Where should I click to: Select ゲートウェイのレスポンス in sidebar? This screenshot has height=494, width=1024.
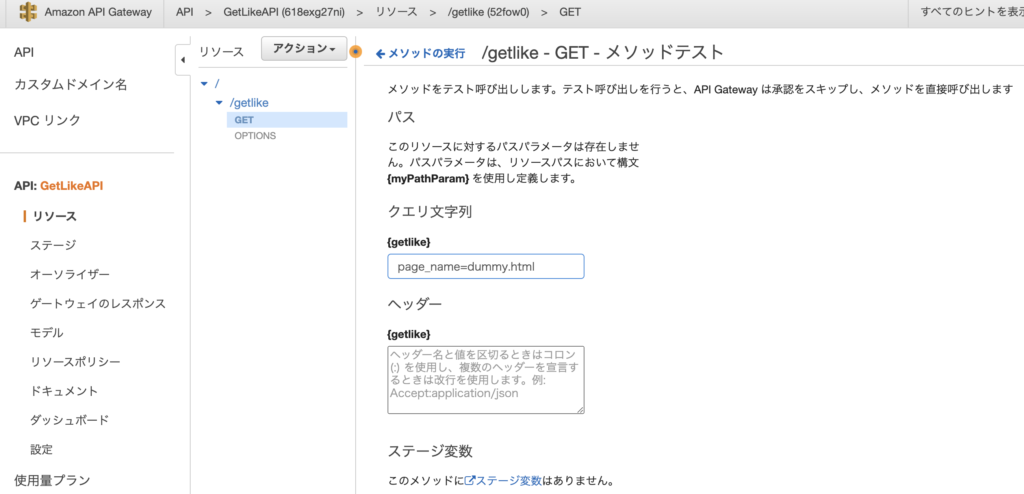[98, 304]
